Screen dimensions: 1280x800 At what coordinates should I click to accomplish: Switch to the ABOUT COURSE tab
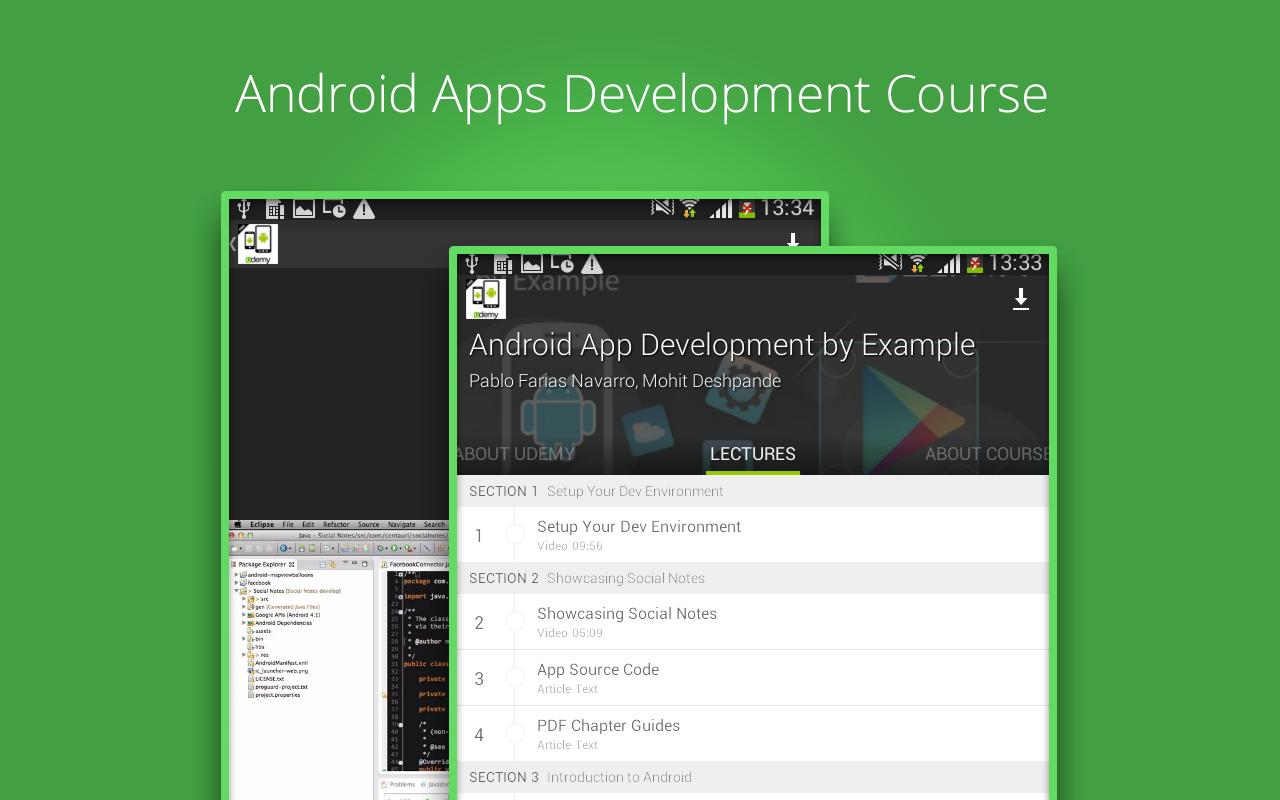(x=985, y=454)
